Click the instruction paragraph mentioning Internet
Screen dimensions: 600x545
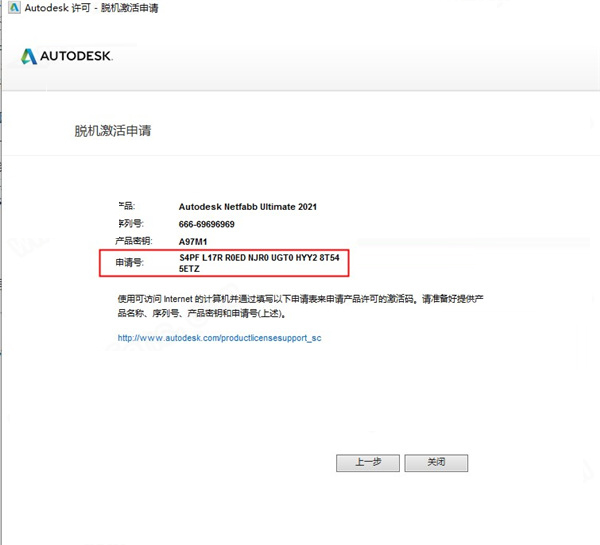pyautogui.click(x=300, y=306)
